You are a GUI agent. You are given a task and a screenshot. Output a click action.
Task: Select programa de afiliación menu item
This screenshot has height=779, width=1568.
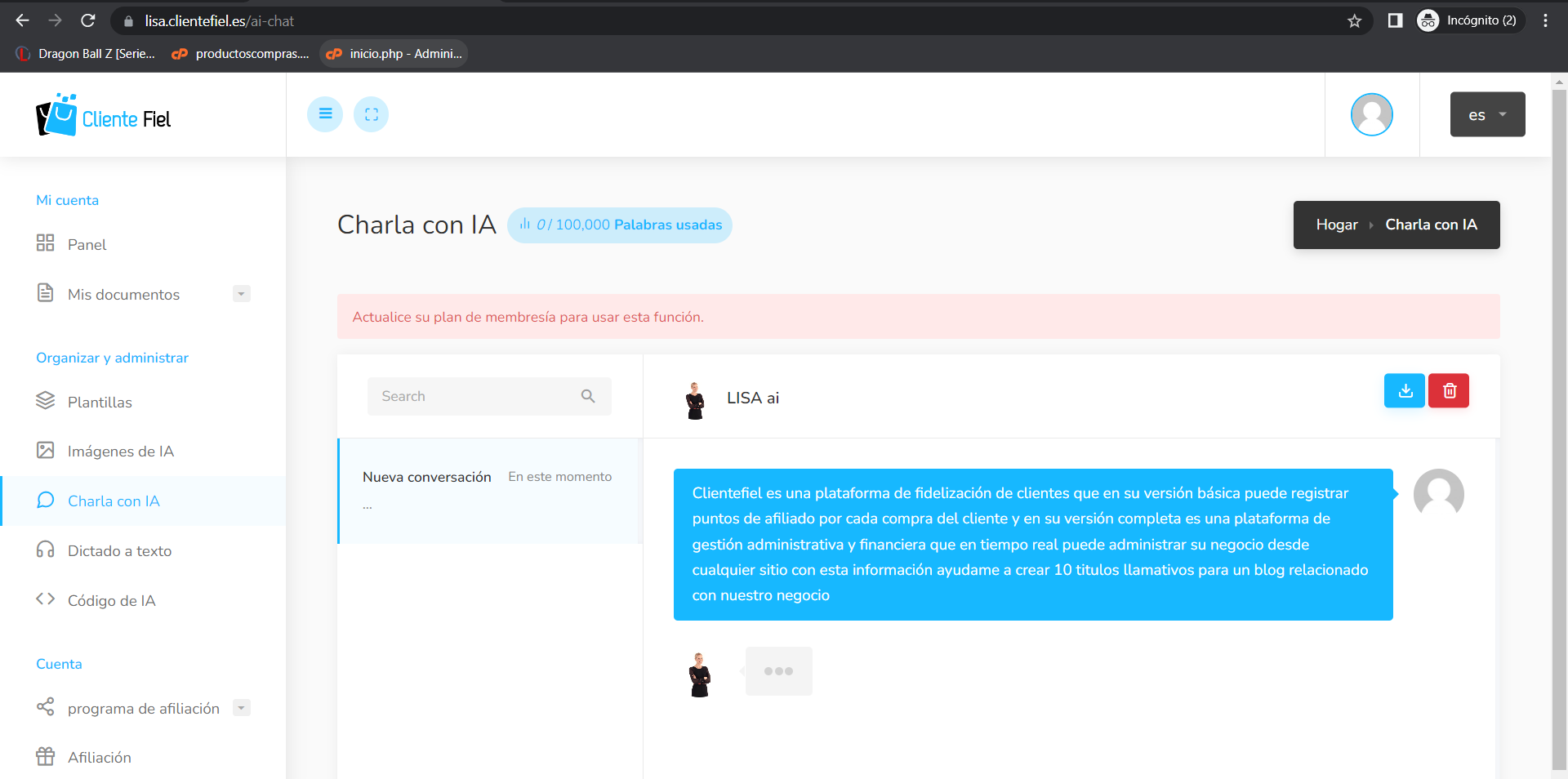point(144,709)
